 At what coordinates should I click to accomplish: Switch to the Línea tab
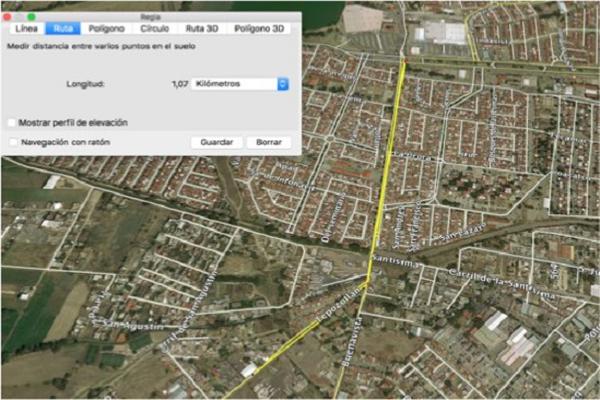click(26, 29)
